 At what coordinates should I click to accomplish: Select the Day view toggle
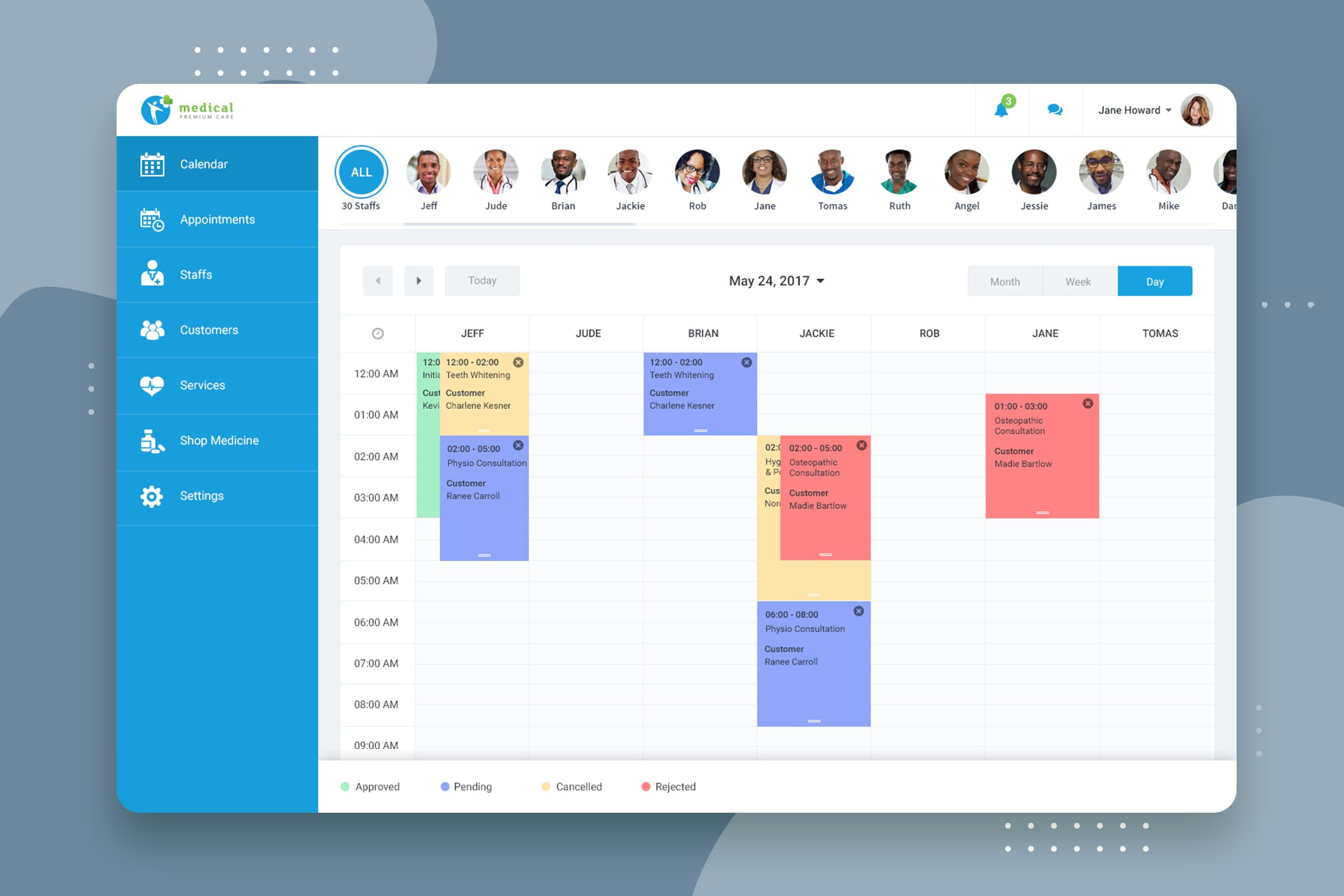click(x=1154, y=280)
